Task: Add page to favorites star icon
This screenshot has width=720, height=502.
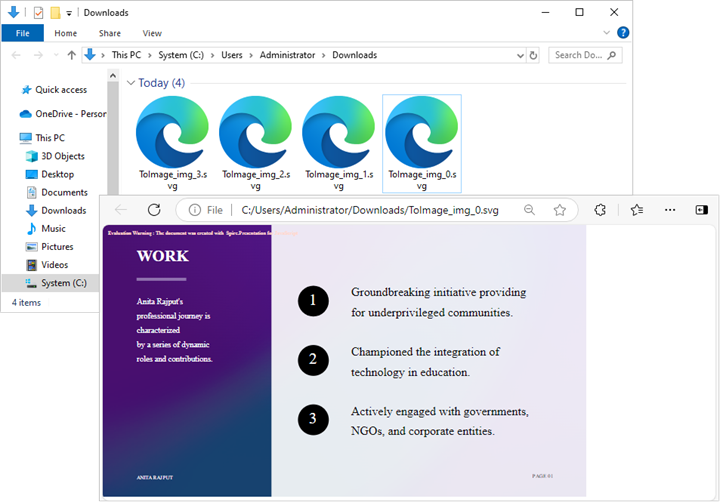Action: (x=559, y=210)
